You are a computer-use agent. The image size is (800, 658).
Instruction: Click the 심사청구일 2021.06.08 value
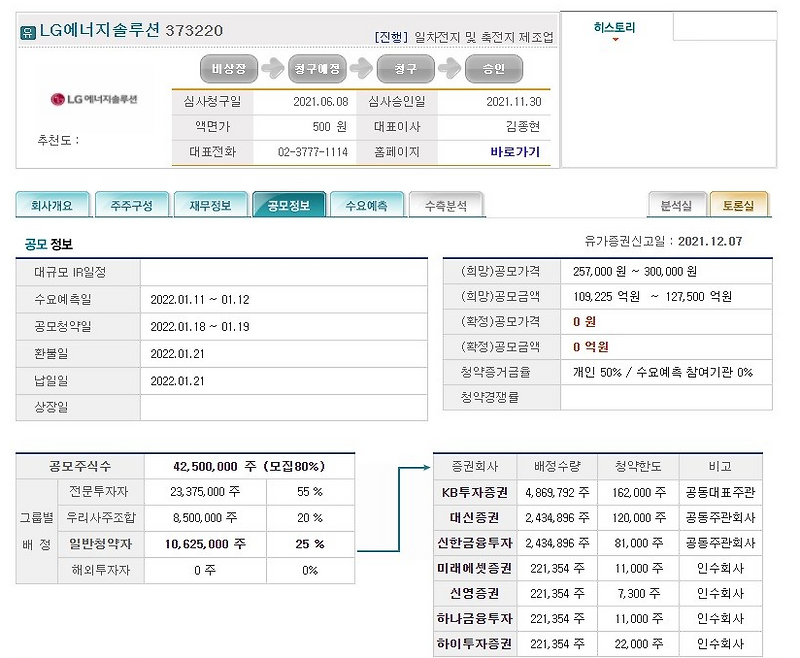pyautogui.click(x=320, y=102)
